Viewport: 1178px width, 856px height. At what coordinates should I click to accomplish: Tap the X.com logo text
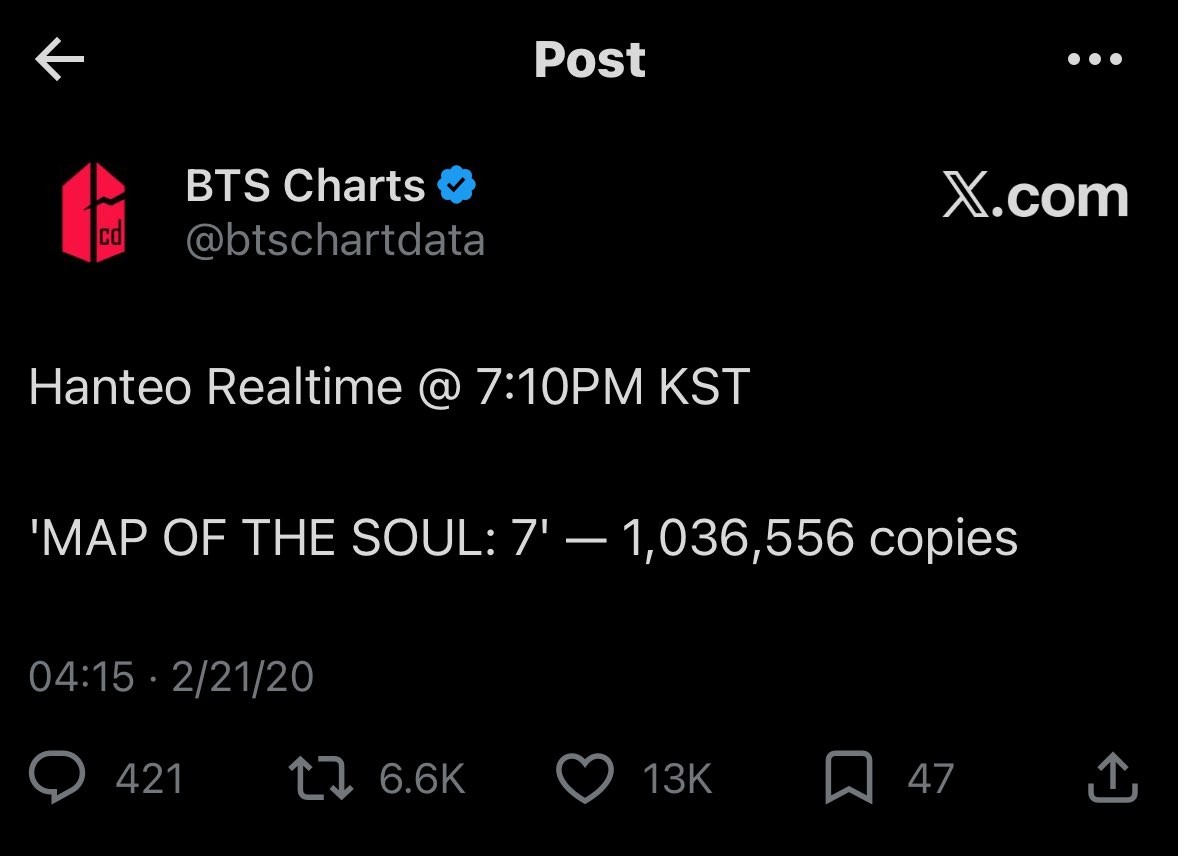click(x=1035, y=197)
